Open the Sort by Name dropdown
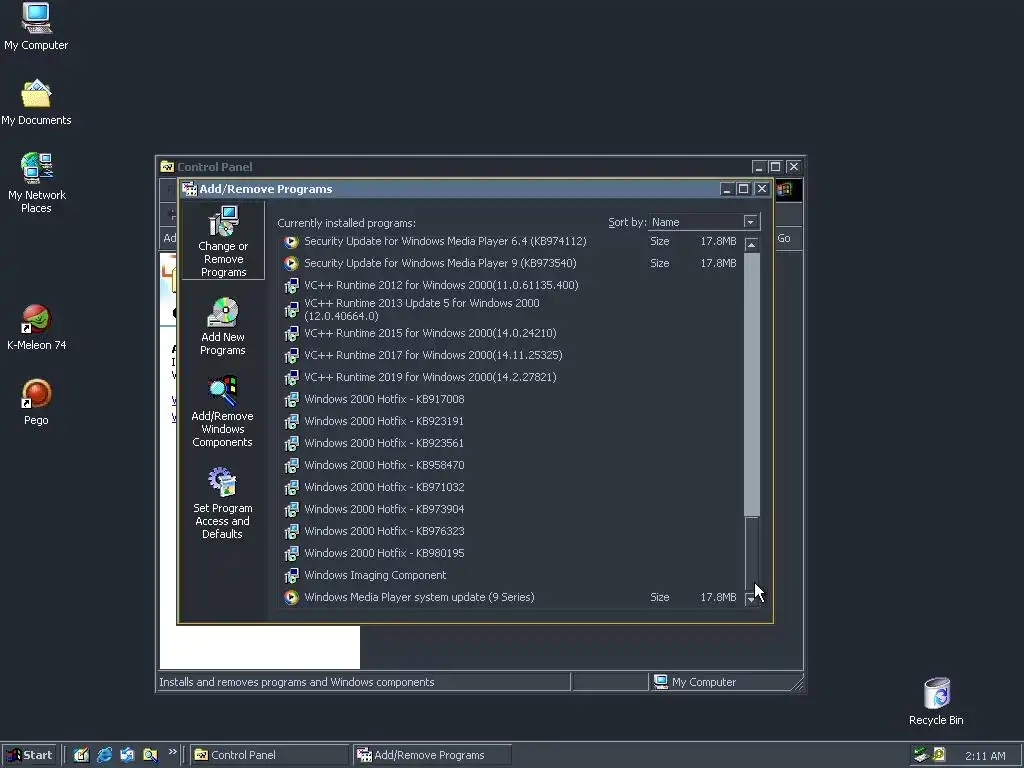Image resolution: width=1024 pixels, height=768 pixels. (x=750, y=222)
